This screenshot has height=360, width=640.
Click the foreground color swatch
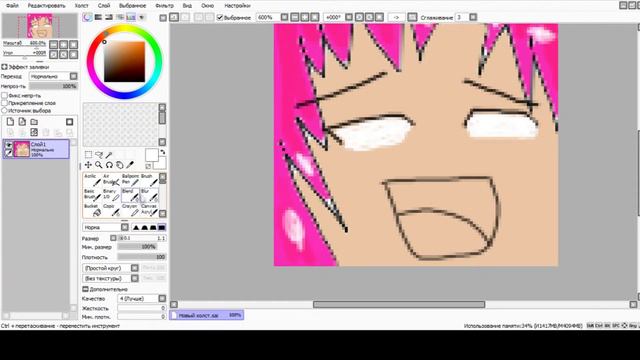[151, 155]
